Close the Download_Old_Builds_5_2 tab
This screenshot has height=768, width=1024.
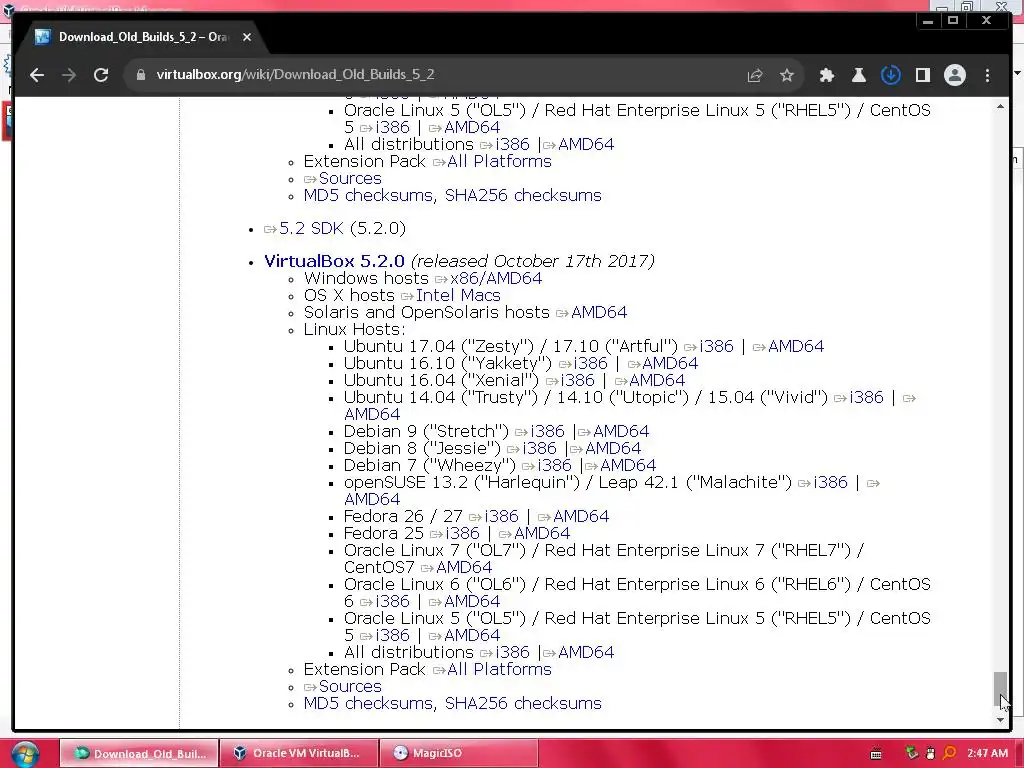[247, 37]
